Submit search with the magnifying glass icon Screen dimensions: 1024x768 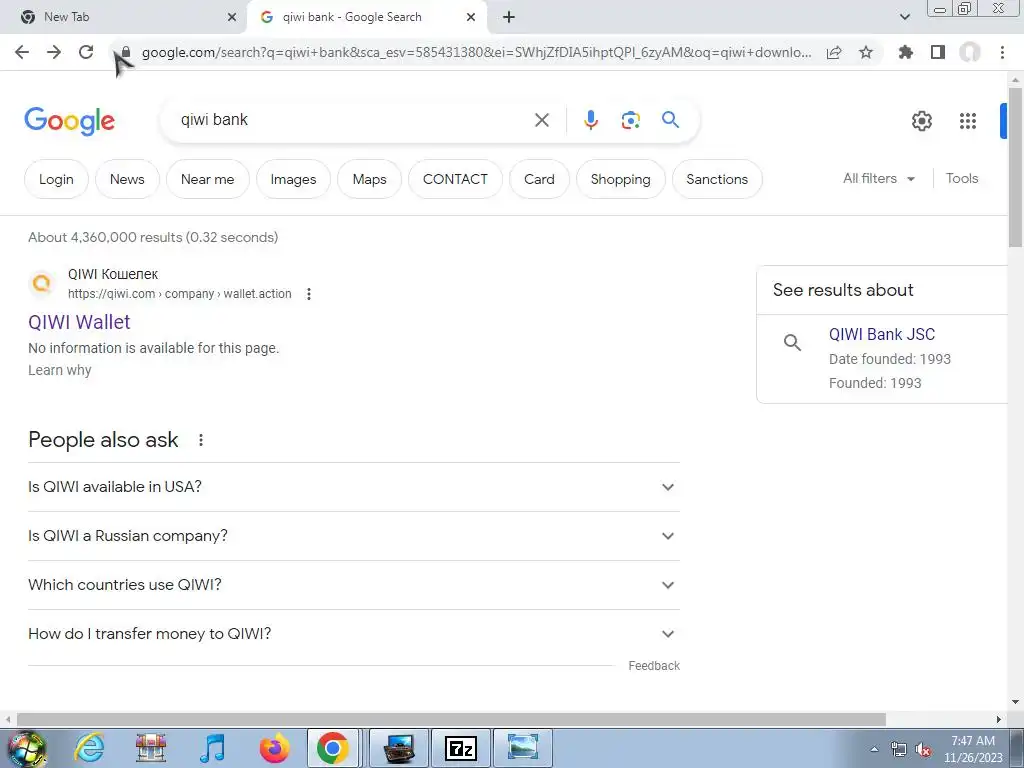[x=671, y=120]
